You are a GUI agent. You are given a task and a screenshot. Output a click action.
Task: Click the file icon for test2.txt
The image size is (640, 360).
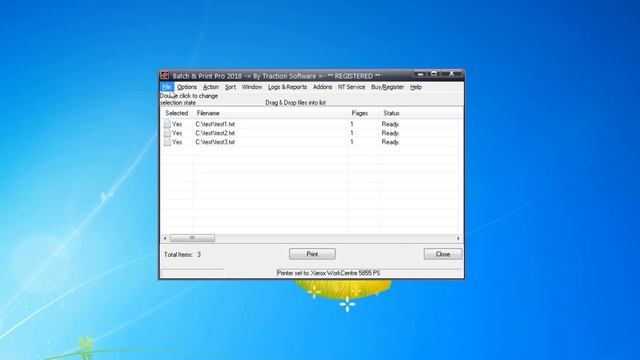tap(167, 133)
